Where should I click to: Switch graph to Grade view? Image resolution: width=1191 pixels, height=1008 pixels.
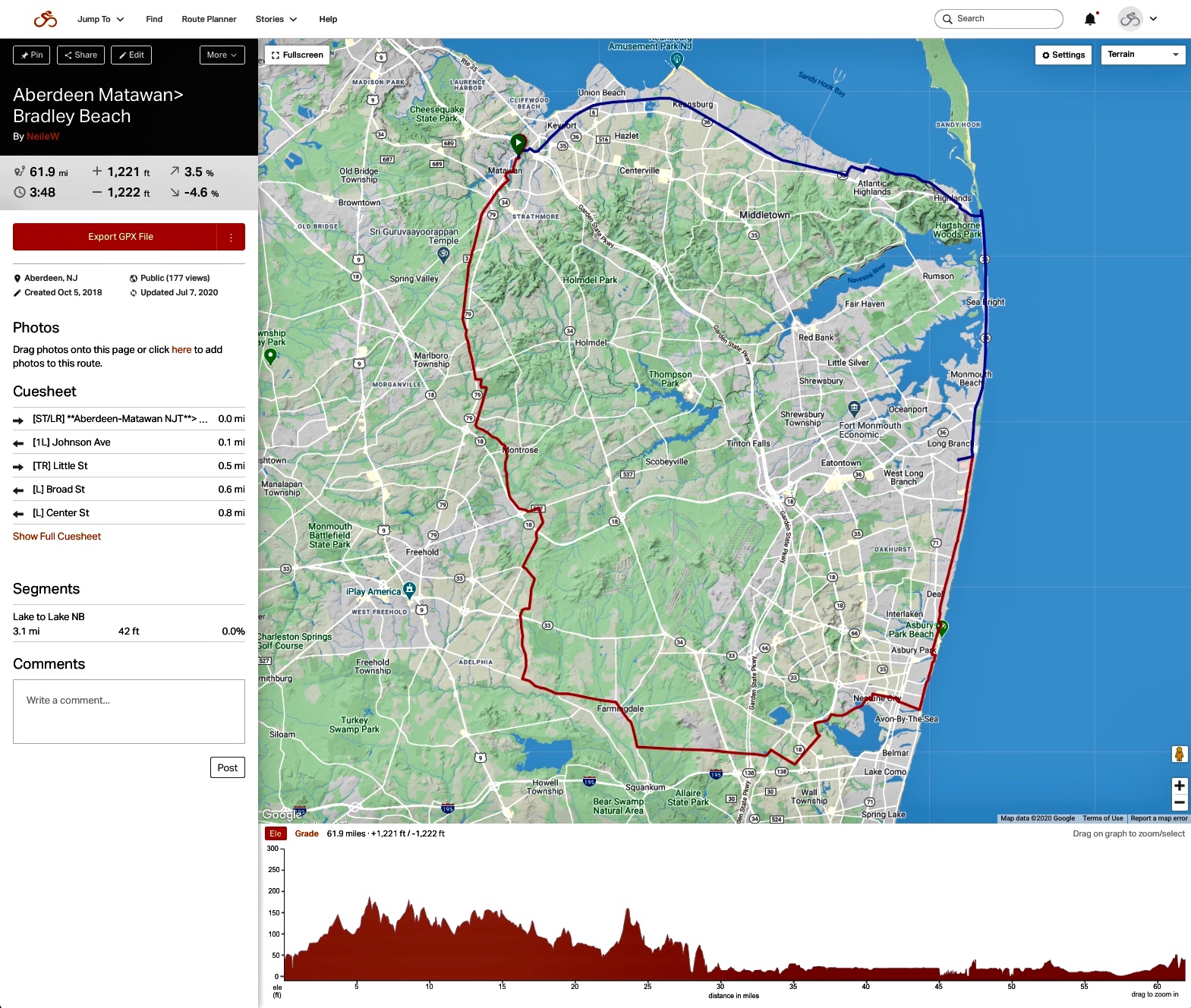point(307,833)
